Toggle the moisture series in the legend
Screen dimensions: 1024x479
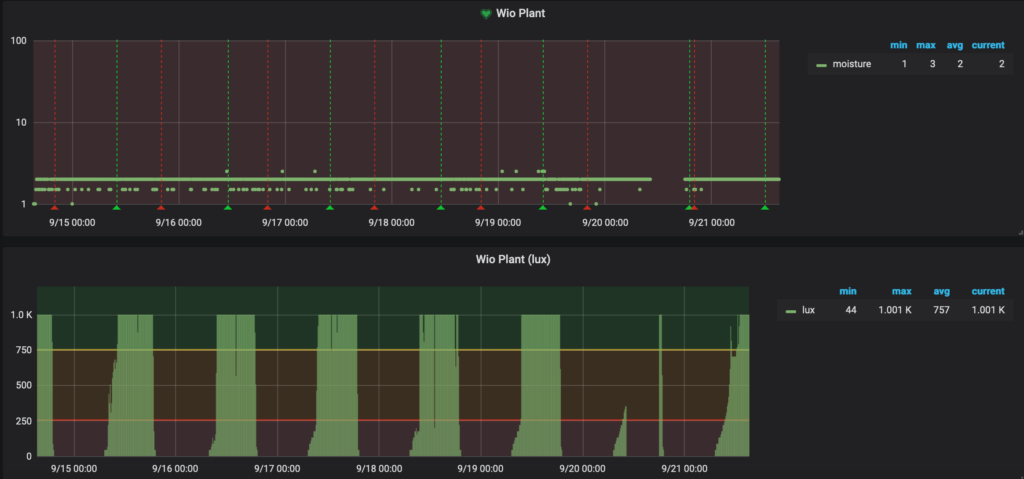tap(852, 64)
